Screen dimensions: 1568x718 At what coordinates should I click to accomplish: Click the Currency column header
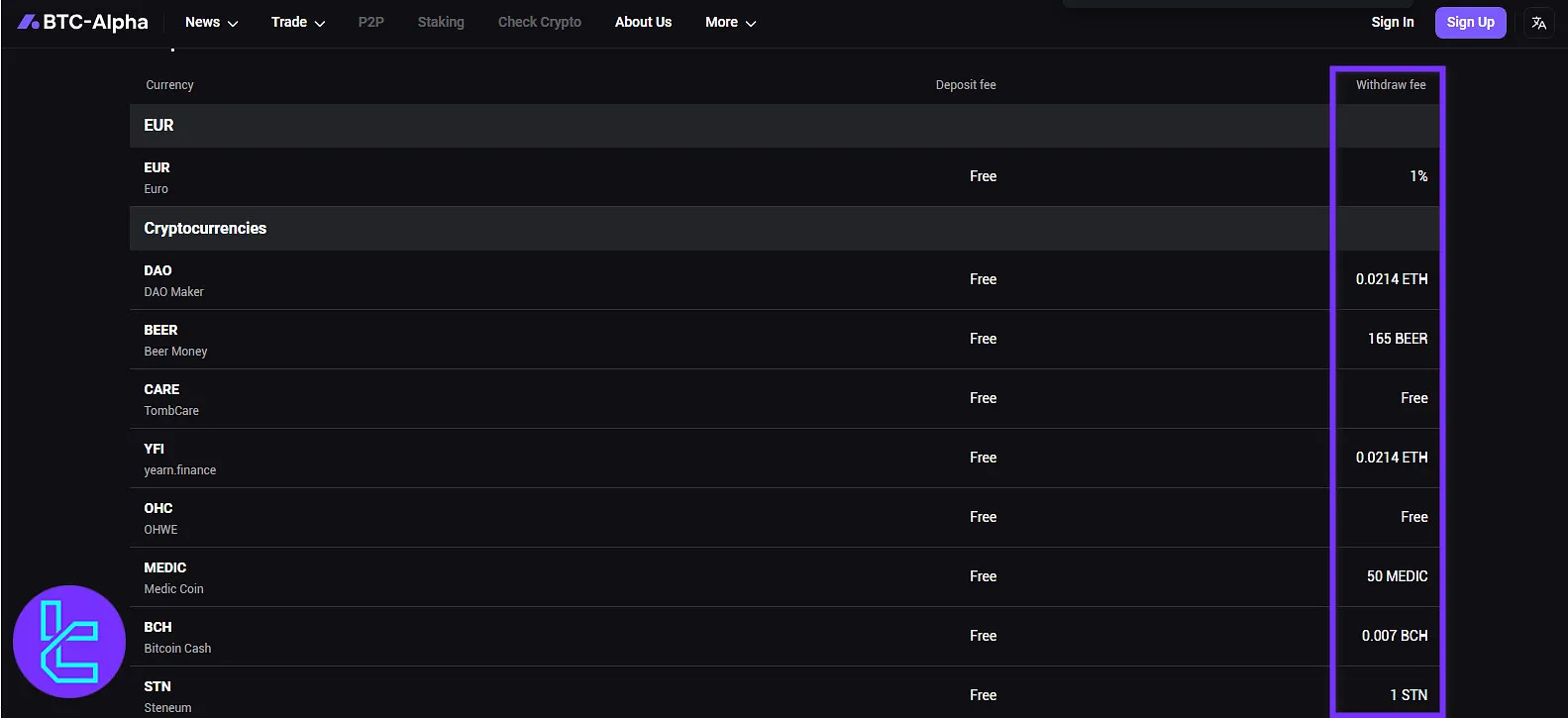pos(169,85)
